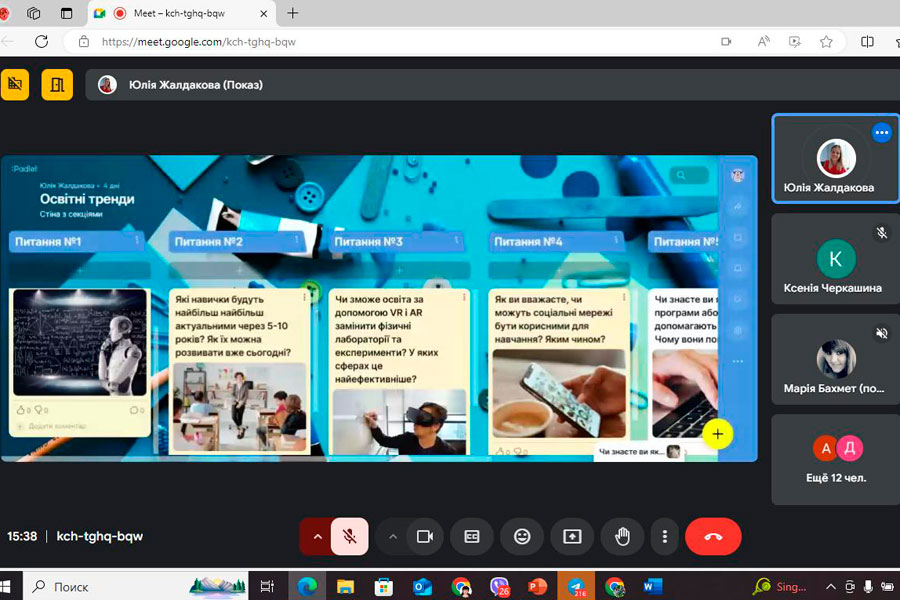Open the 'Ещё 12 чел.' participants tile

[835, 459]
